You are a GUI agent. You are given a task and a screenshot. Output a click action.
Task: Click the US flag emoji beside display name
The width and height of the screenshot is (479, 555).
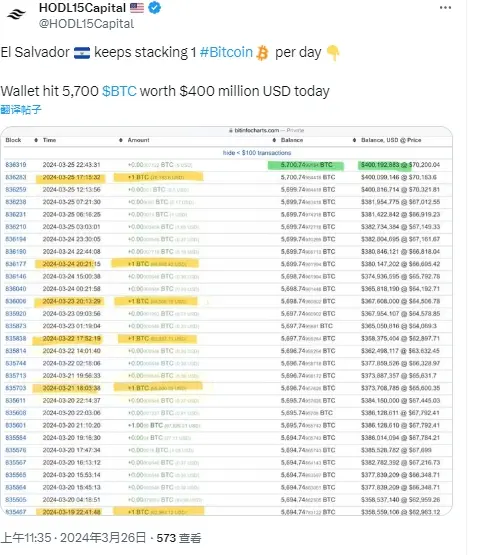tap(137, 7)
